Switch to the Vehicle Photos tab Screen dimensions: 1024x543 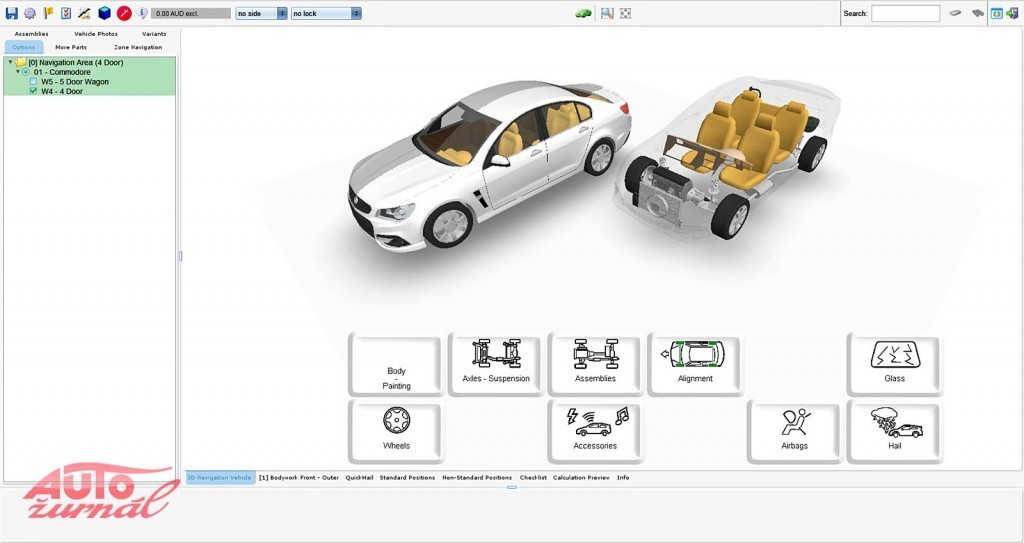click(x=96, y=34)
